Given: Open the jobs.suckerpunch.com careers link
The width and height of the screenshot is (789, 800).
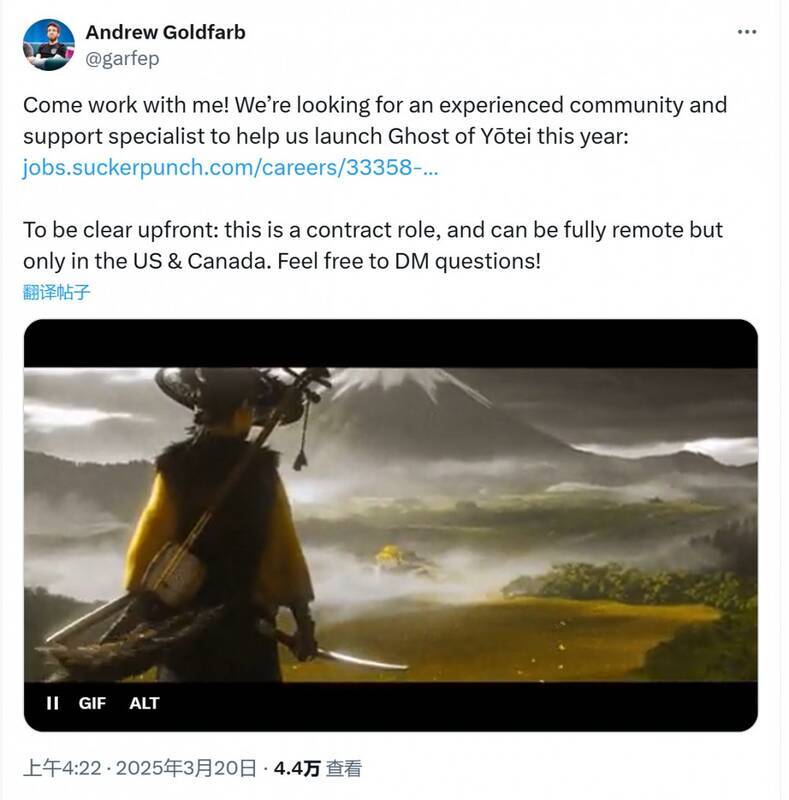Looking at the screenshot, I should 230,167.
